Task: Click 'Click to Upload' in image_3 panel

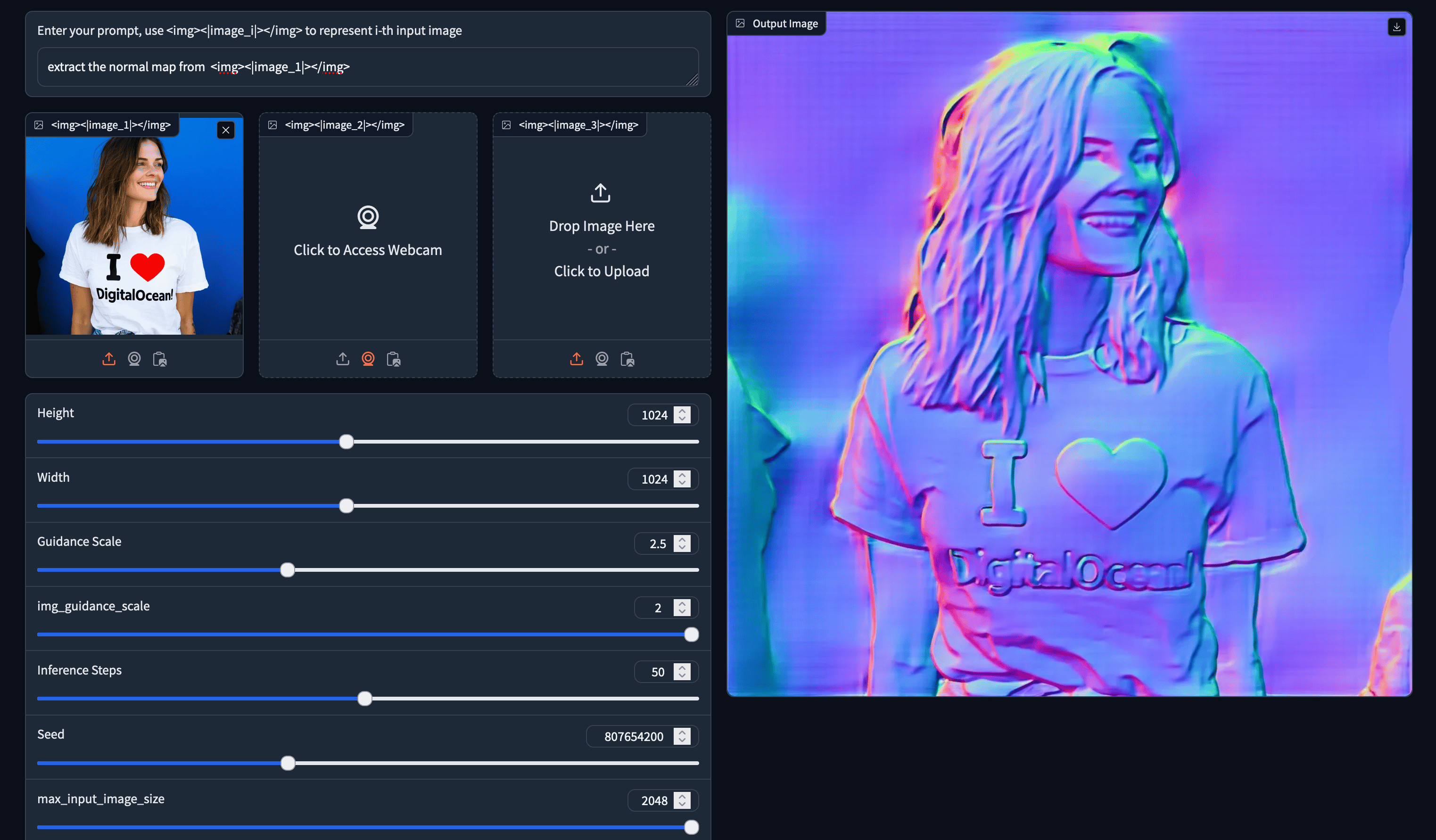Action: tap(602, 271)
